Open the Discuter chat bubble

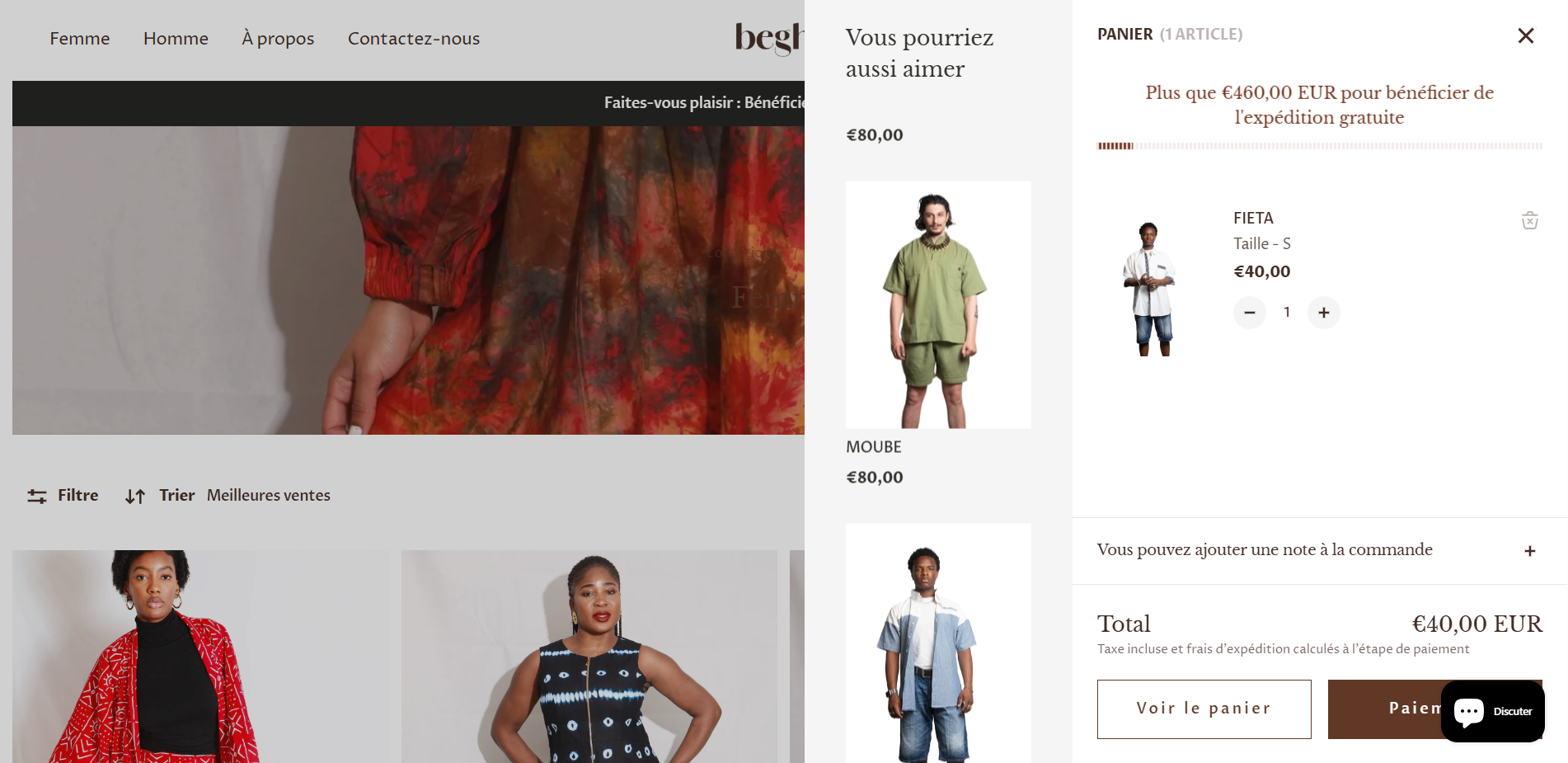[1493, 711]
